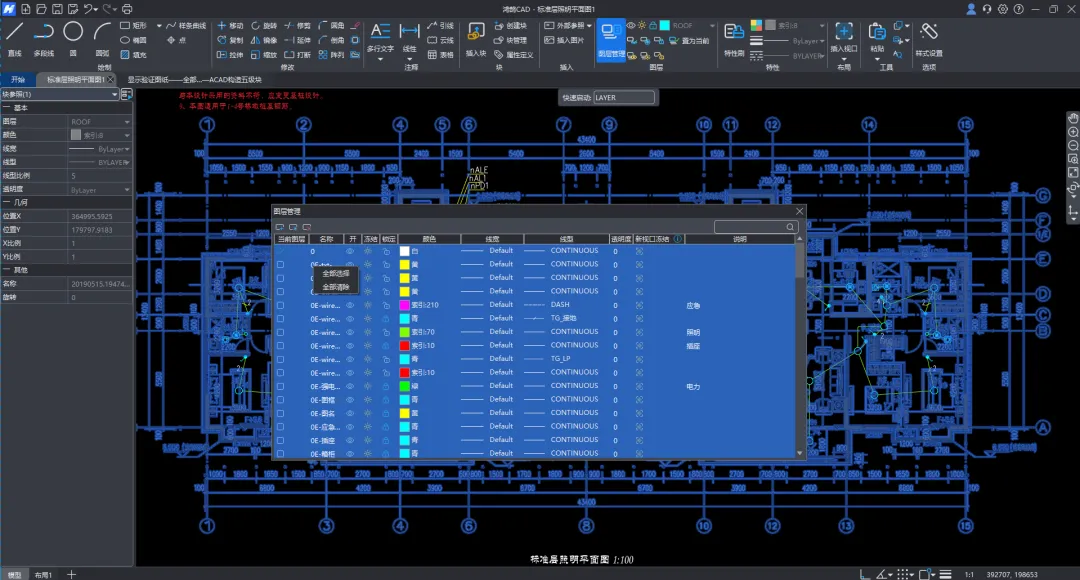Image resolution: width=1080 pixels, height=580 pixels.
Task: Open the 透明度 ByLayer dropdown in properties panel
Action: [127, 189]
